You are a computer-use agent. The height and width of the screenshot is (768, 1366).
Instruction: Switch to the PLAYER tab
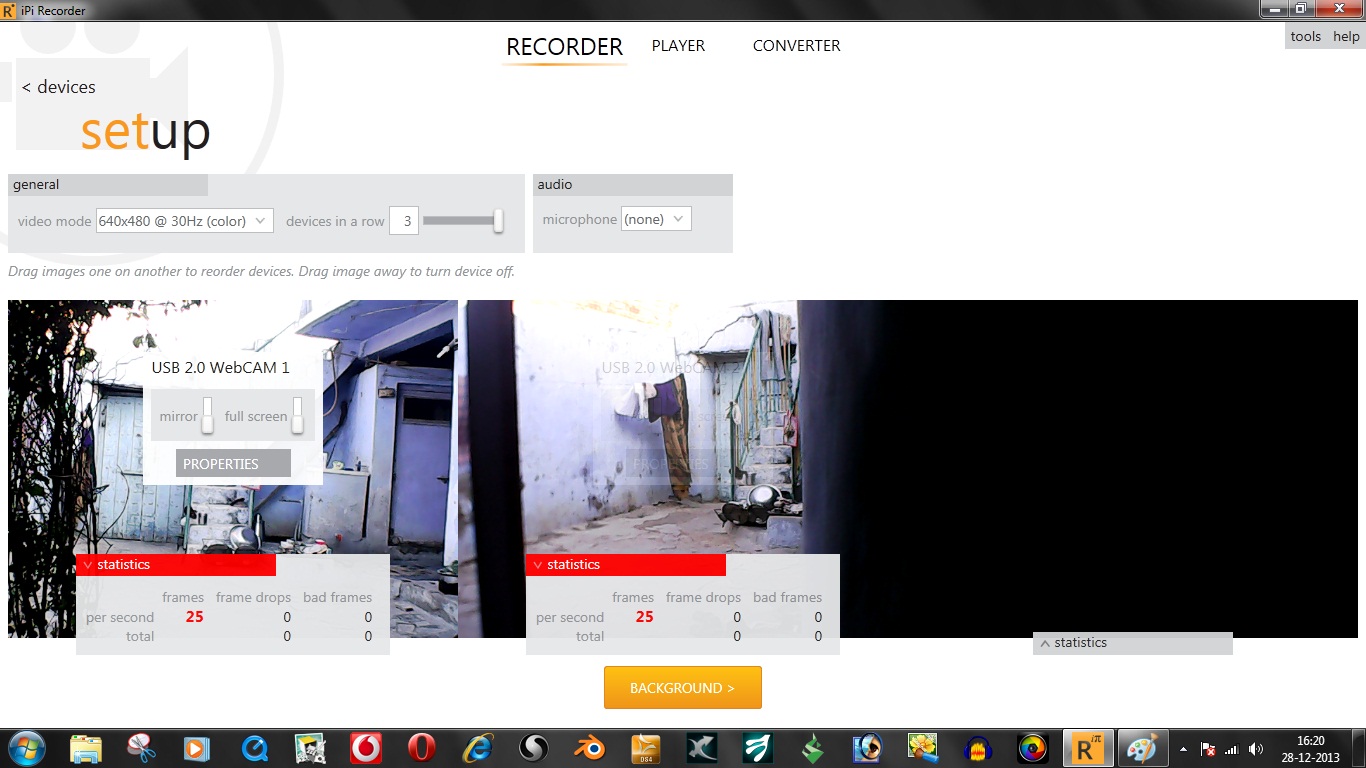678,46
